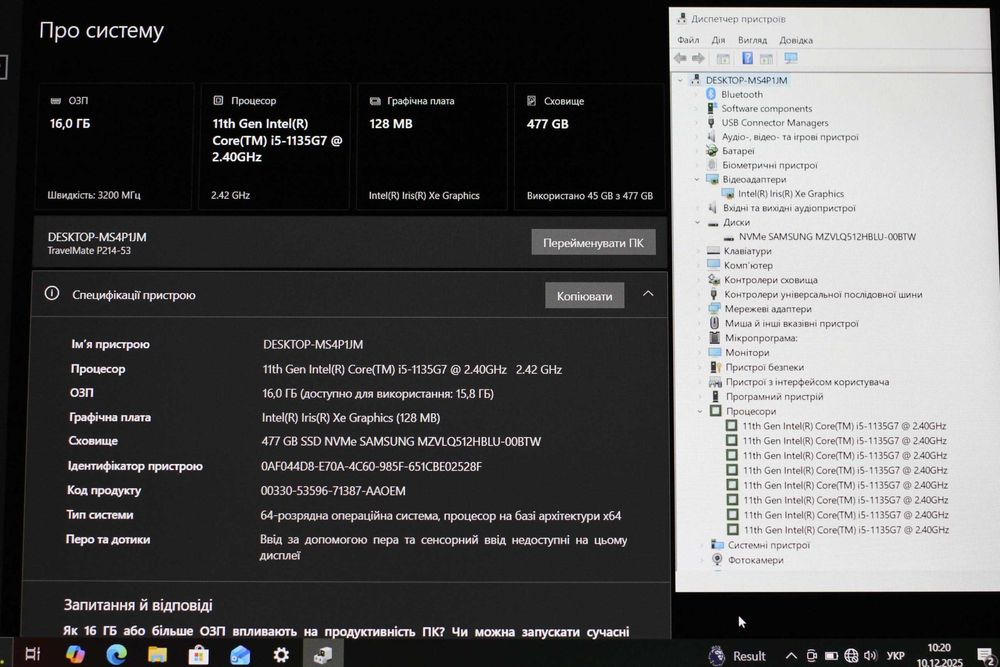Select the Батареї battery icon in the tree
The height and width of the screenshot is (667, 1000).
tap(712, 151)
